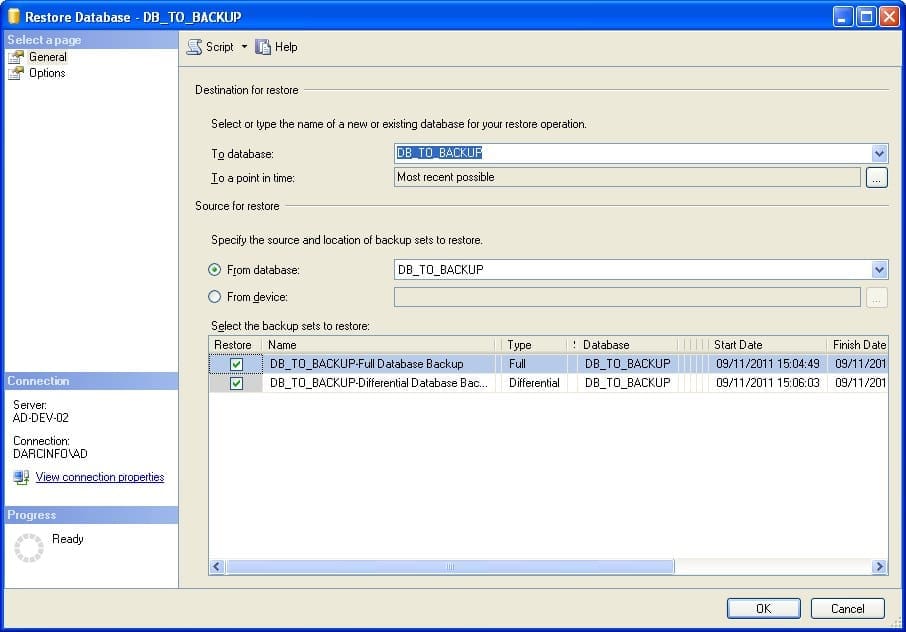
Task: Select the DB_TO_BACKUP-Full Database Backup row name
Action: click(x=366, y=364)
